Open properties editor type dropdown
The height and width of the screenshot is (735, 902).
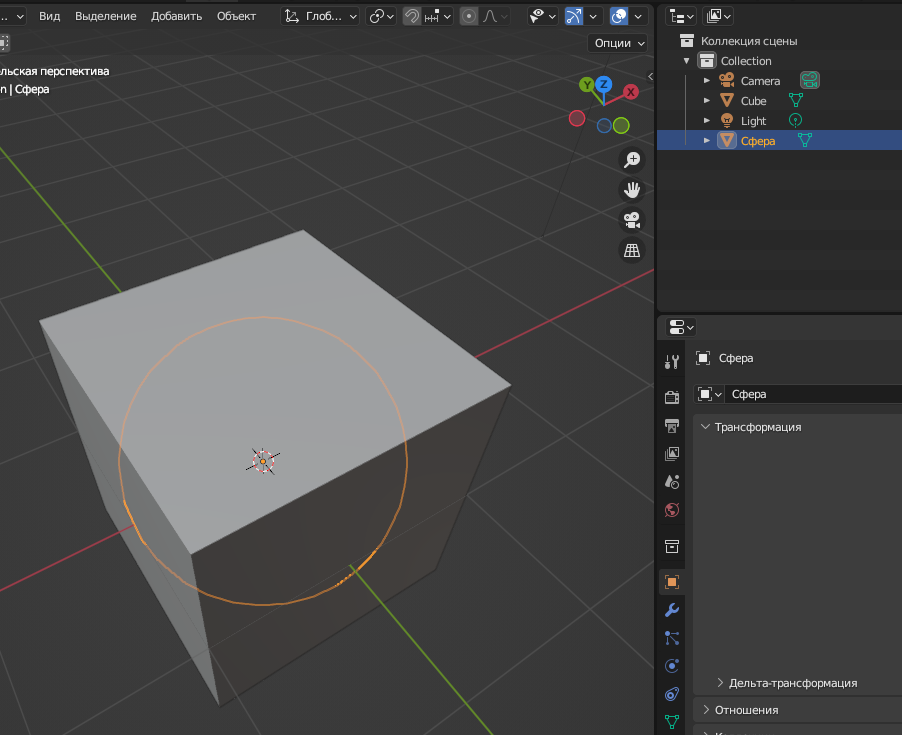681,327
